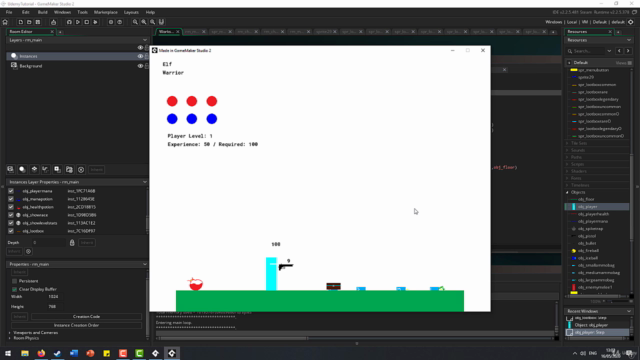This screenshot has width=640, height=360.
Task: Toggle visibility of the Instances layer
Action: pyautogui.click(x=140, y=56)
